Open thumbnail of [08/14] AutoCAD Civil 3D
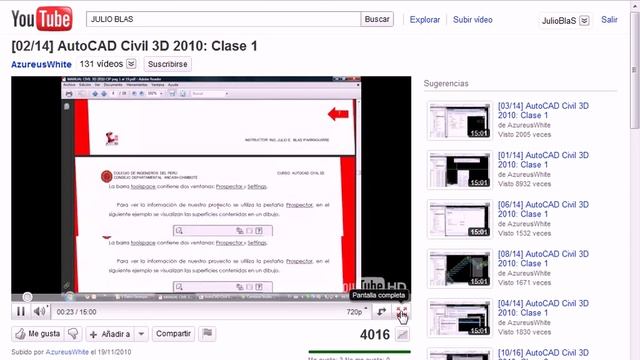This screenshot has width=640, height=360. [460, 269]
